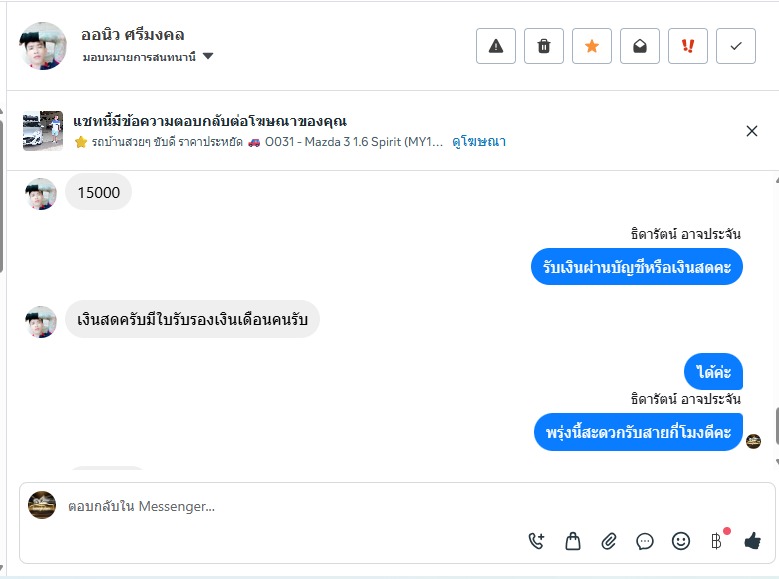
Task: Toggle the star follow-up marker
Action: coord(592,46)
